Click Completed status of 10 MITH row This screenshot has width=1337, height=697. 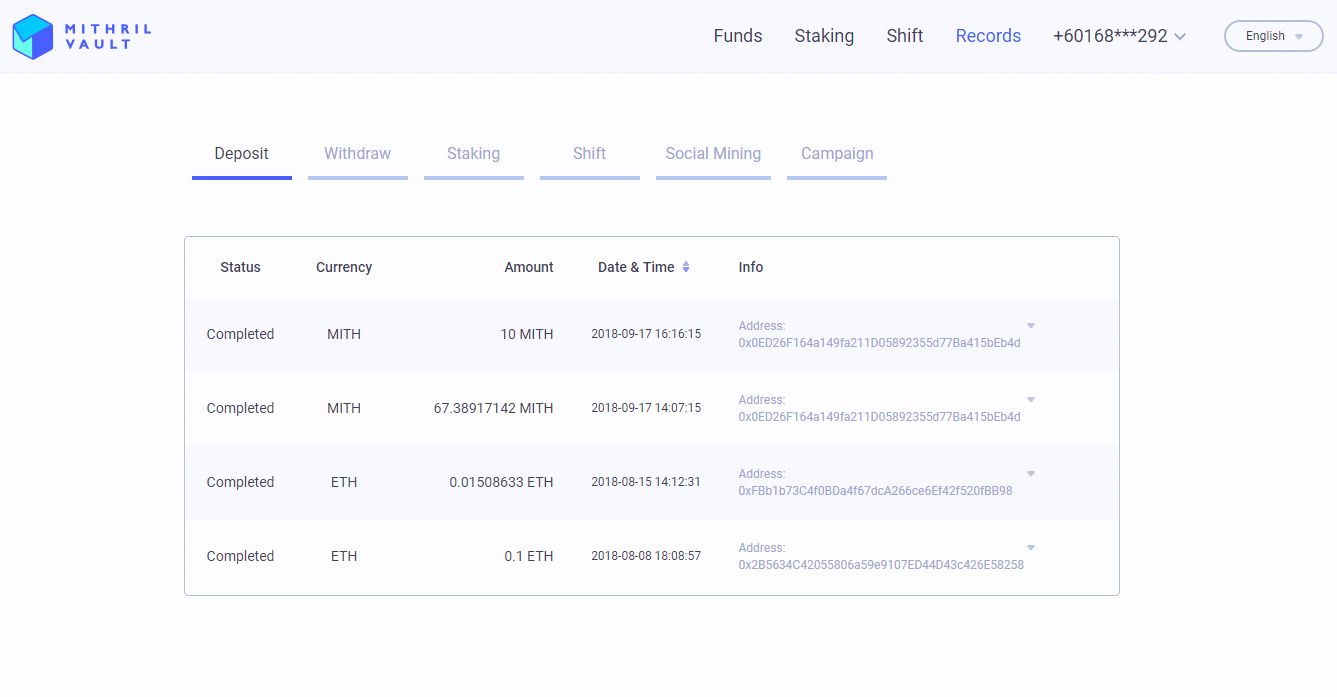pos(240,334)
